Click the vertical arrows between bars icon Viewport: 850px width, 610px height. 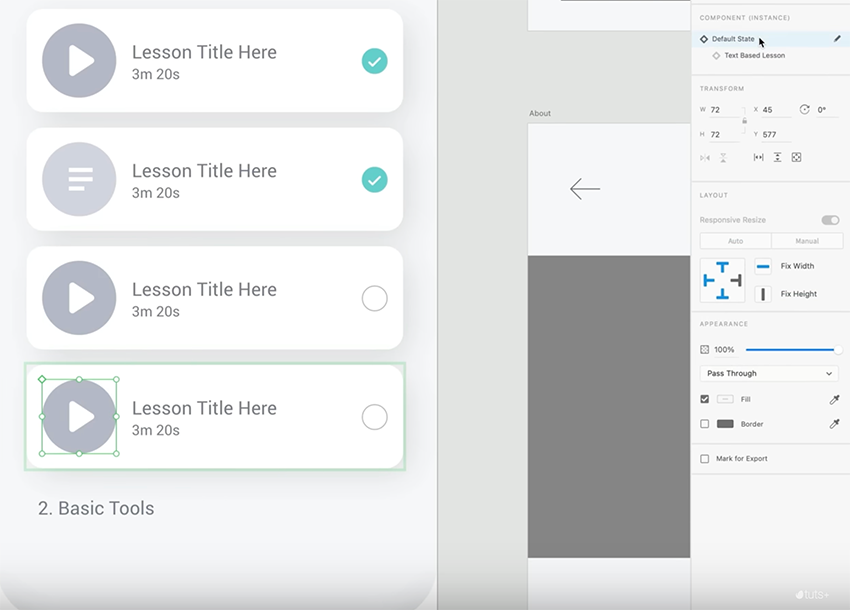pos(777,157)
